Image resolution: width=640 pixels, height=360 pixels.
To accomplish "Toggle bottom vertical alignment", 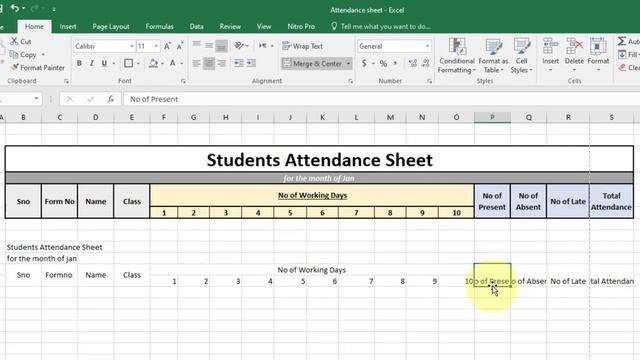I will point(222,46).
